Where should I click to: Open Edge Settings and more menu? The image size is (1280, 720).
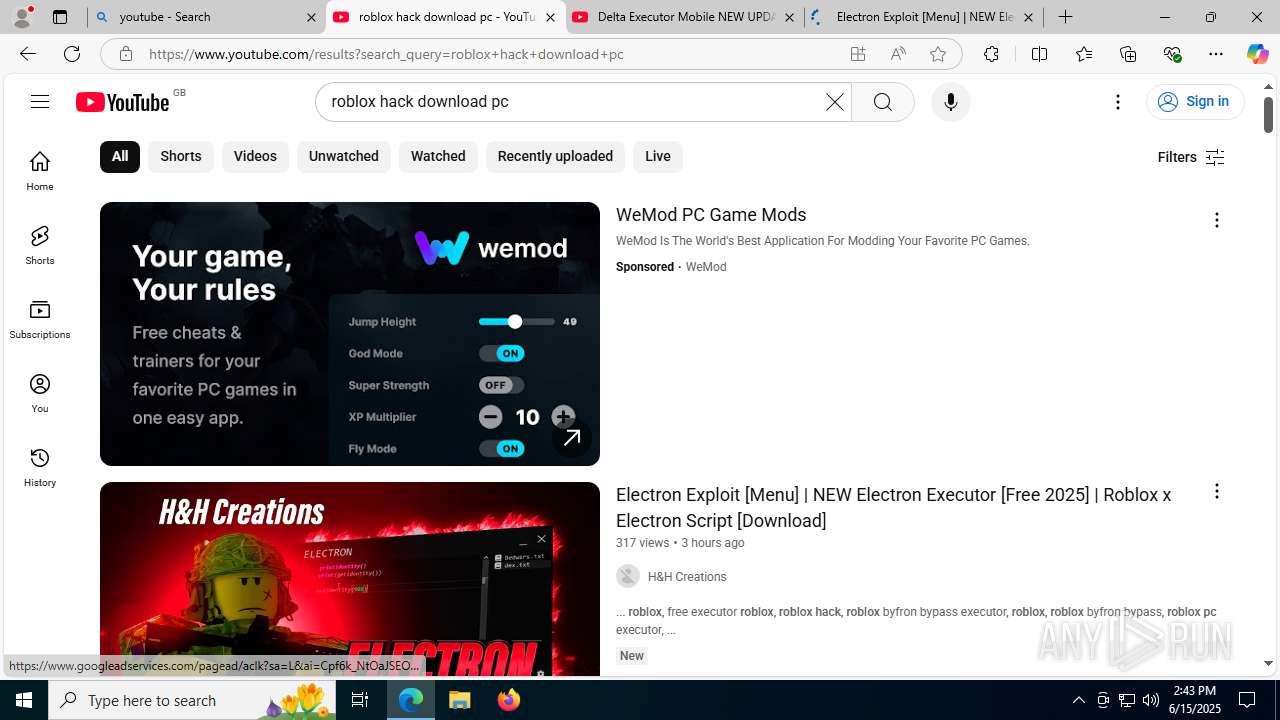tap(1216, 54)
